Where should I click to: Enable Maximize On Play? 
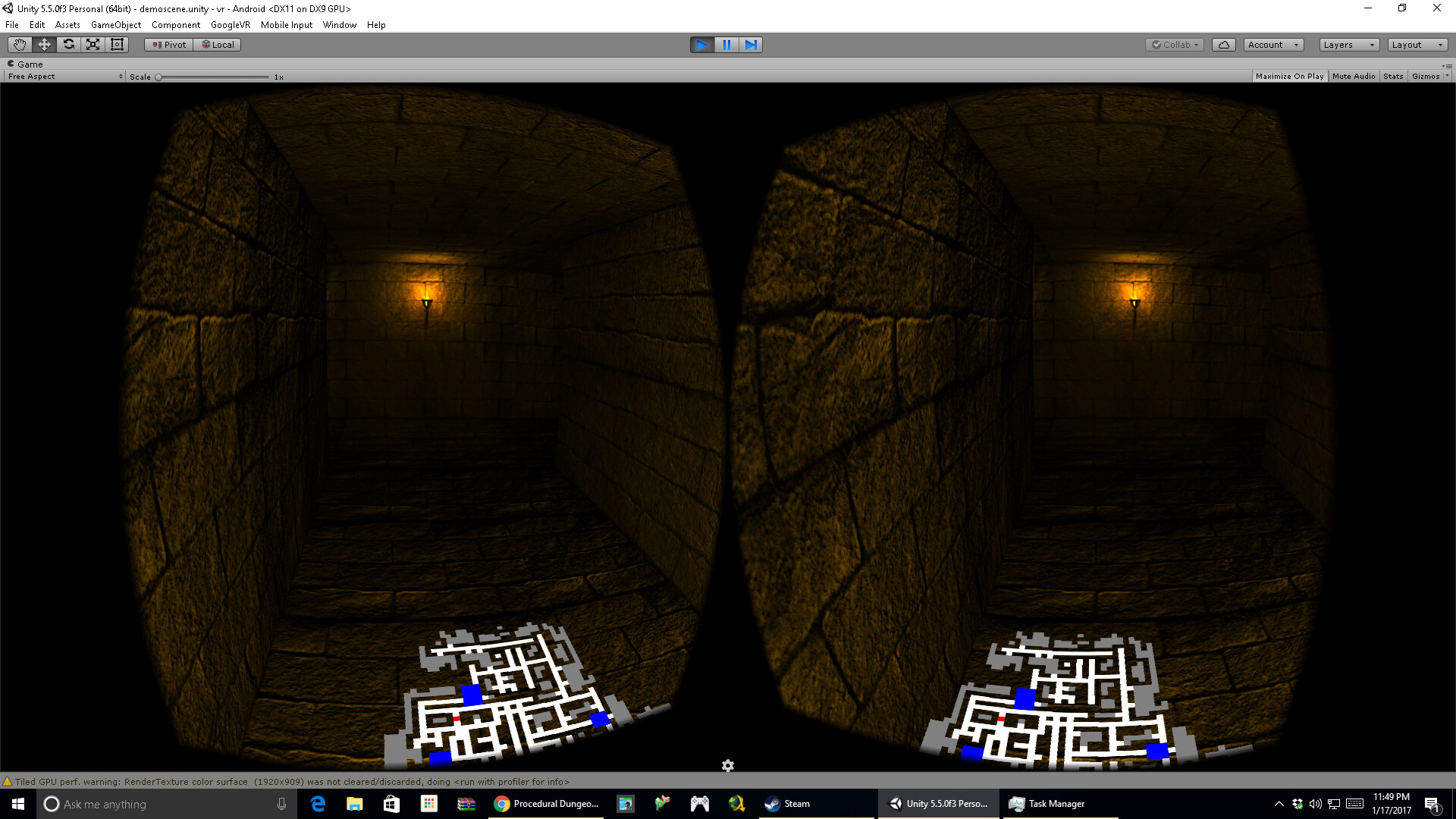1289,76
